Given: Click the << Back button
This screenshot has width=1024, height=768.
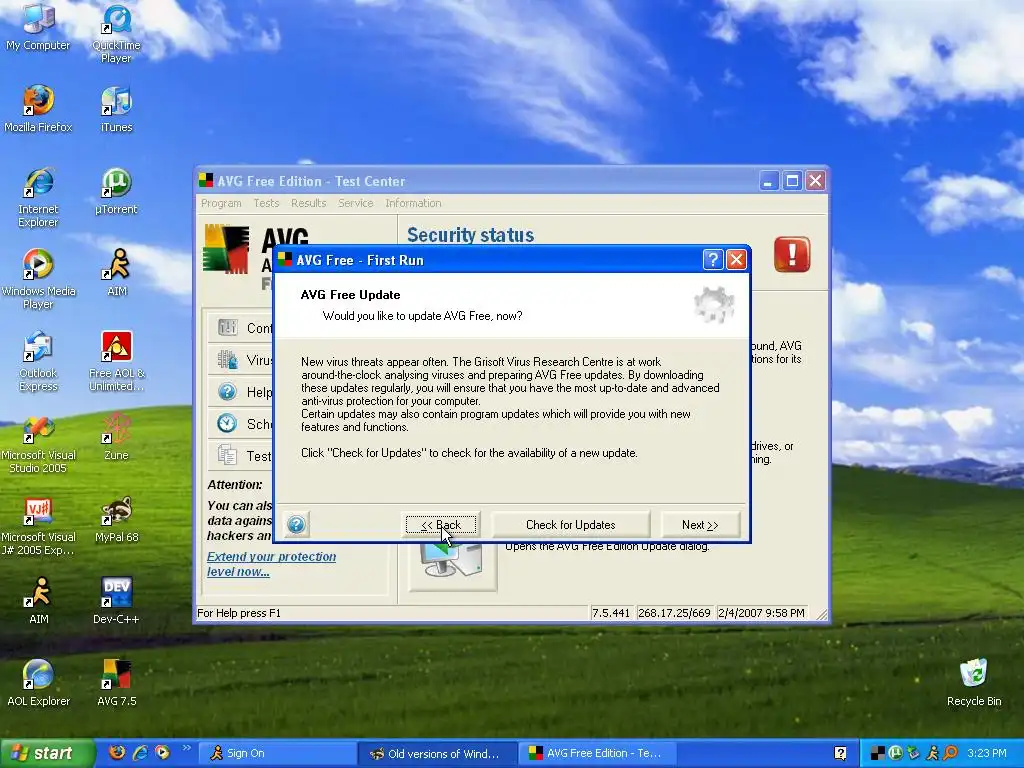Looking at the screenshot, I should (441, 524).
